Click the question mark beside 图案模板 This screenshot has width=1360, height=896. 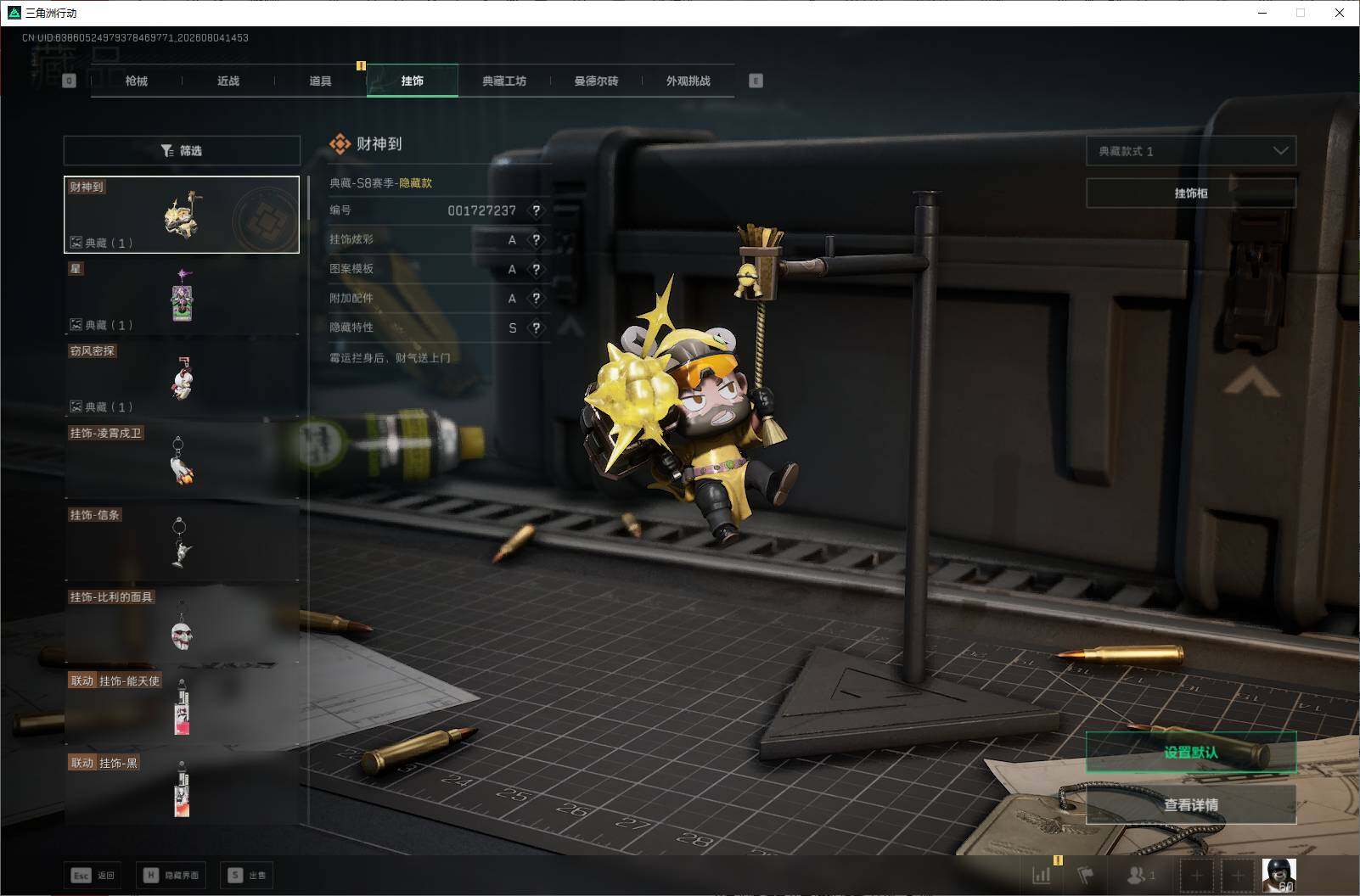pos(536,270)
